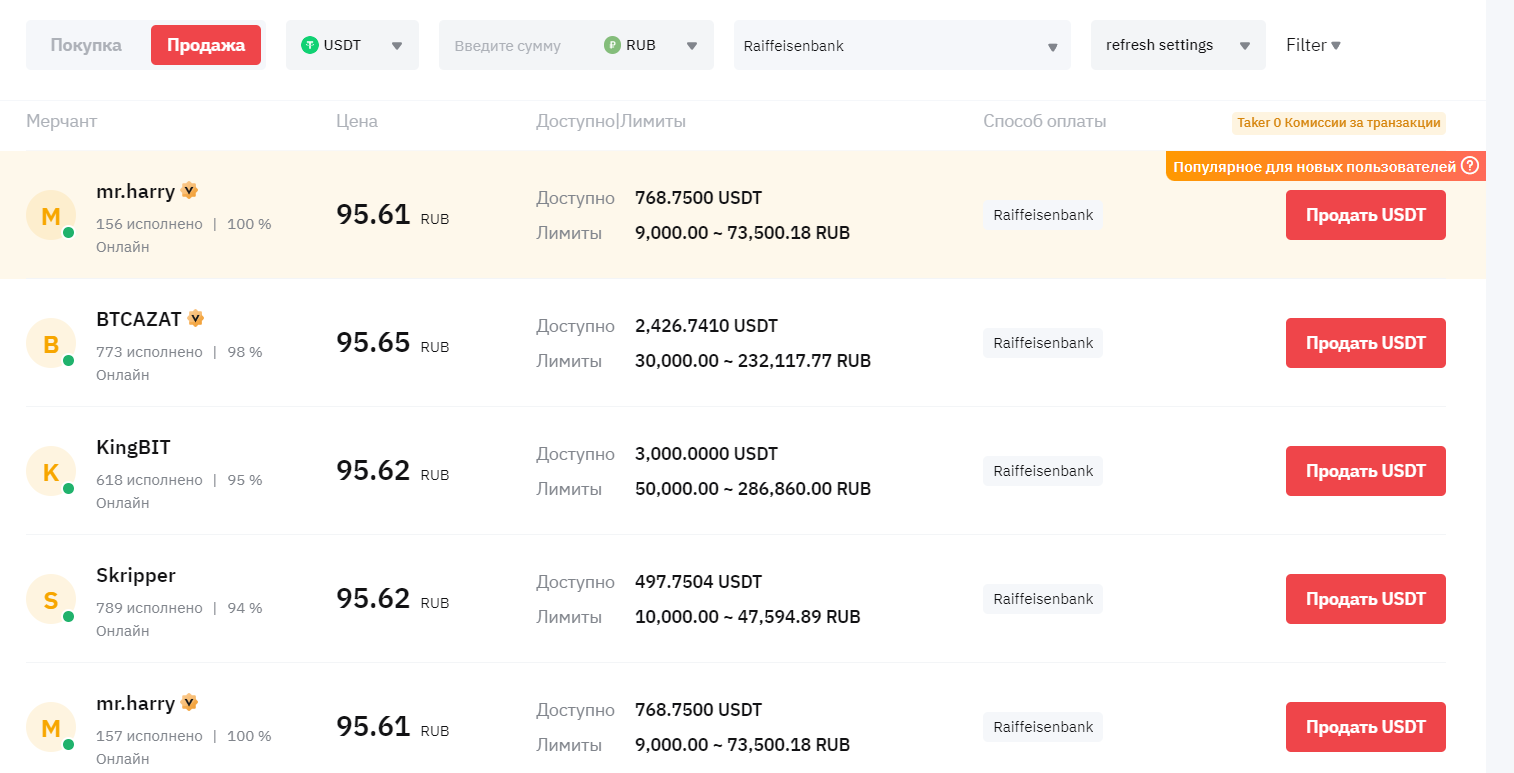Switch to the Покупка tab
Screen dimensions: 1514x773
[x=86, y=45]
